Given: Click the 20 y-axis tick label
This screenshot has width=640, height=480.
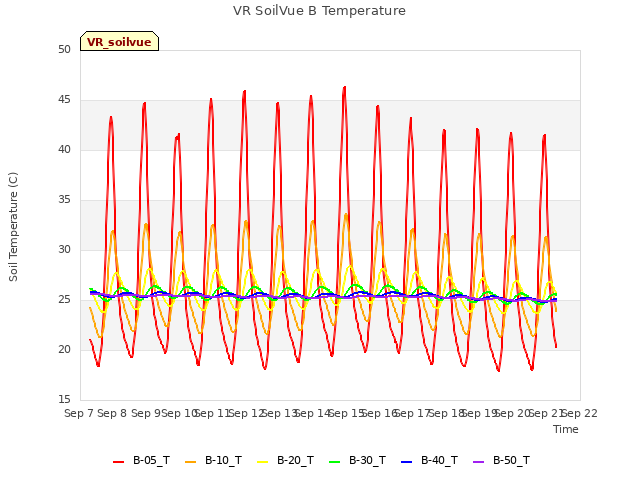Looking at the screenshot, I should 64,350.
